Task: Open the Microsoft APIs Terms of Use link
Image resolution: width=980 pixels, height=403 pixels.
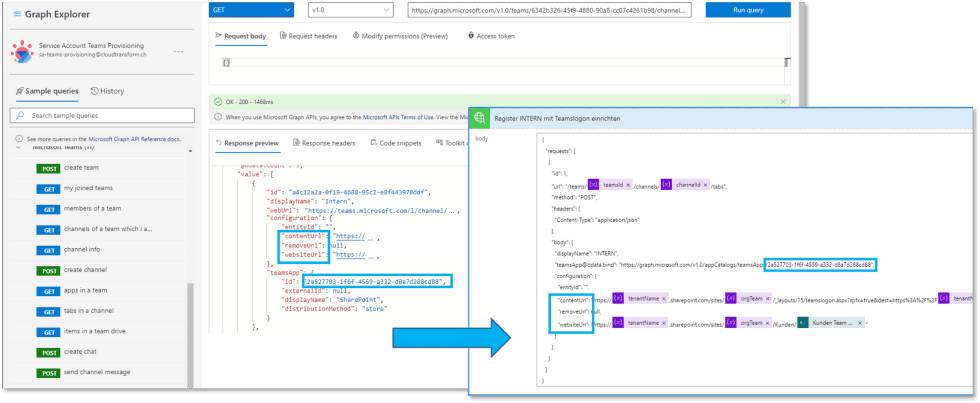Action: coord(399,117)
